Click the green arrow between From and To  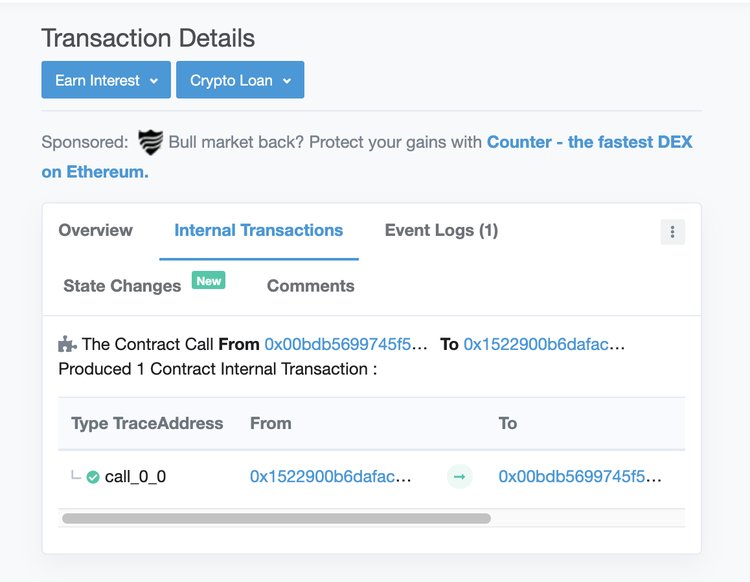pyautogui.click(x=459, y=477)
